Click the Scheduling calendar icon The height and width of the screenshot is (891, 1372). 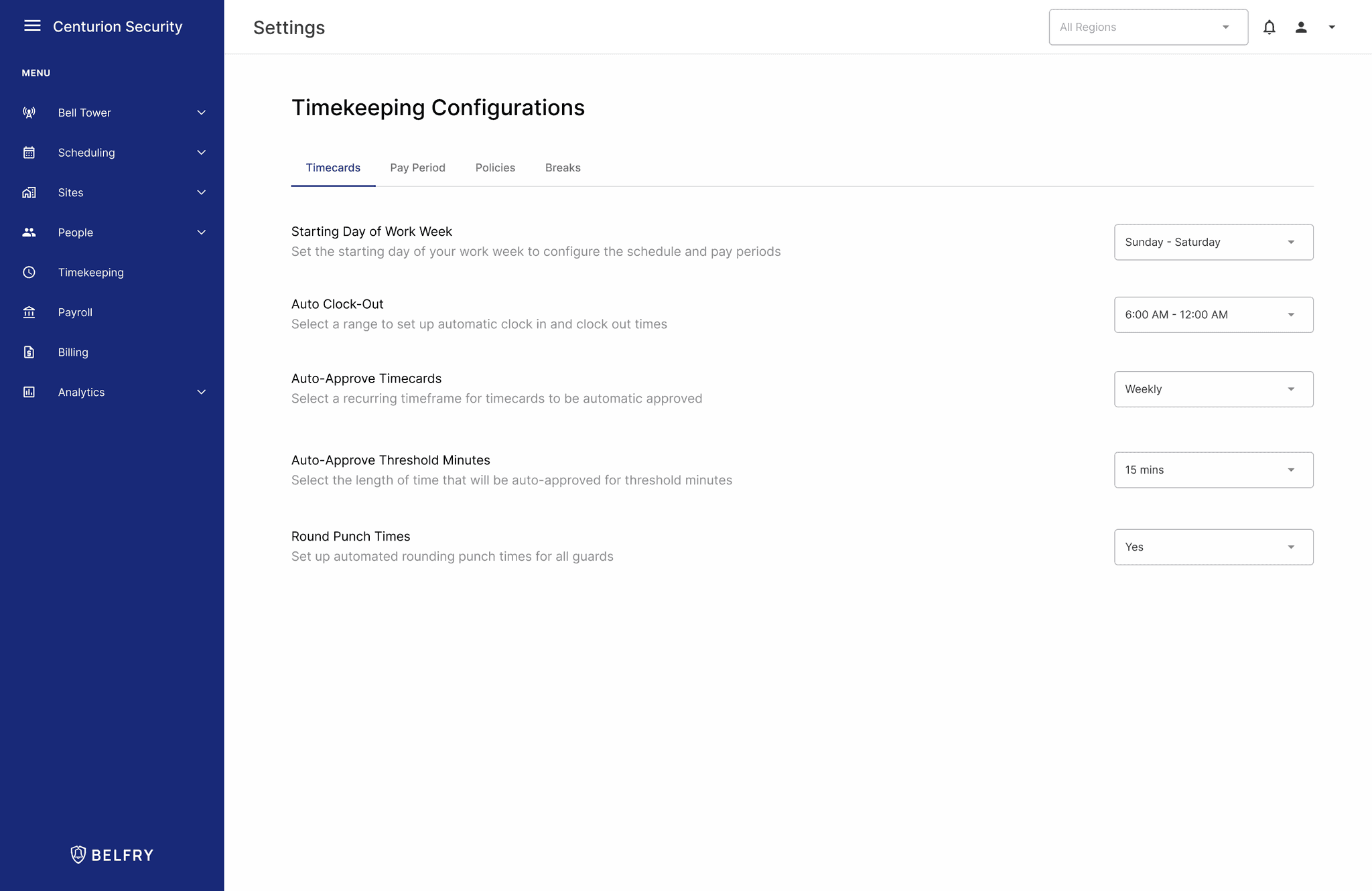point(29,153)
